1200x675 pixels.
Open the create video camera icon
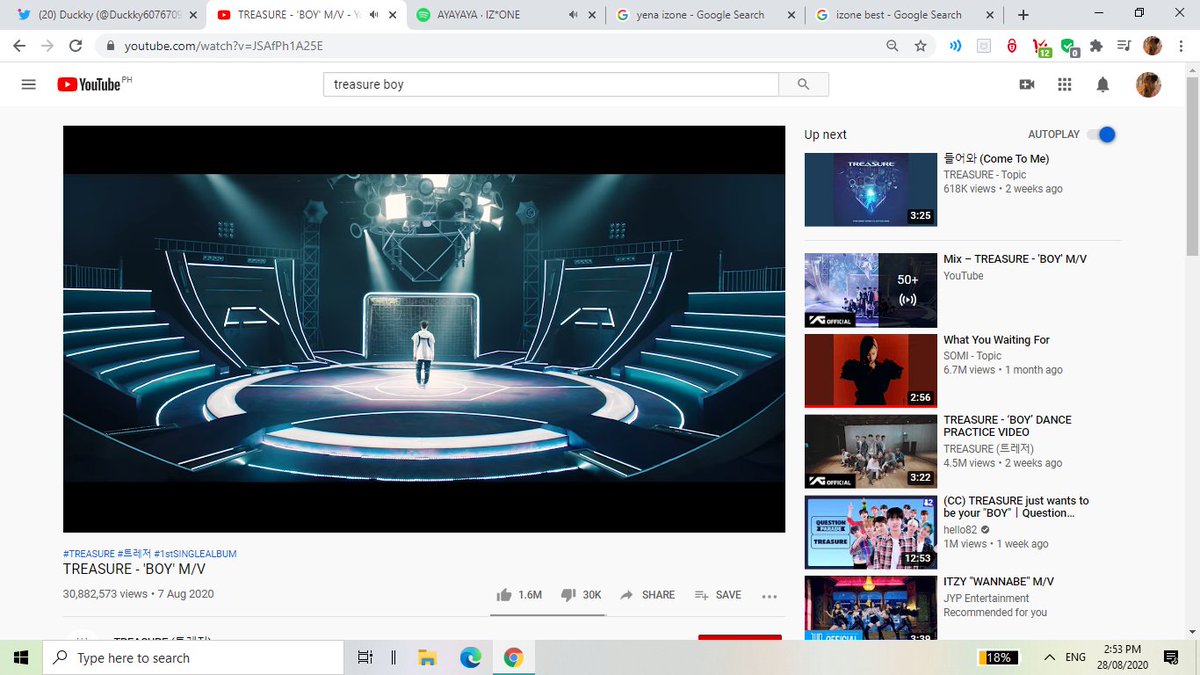1026,85
